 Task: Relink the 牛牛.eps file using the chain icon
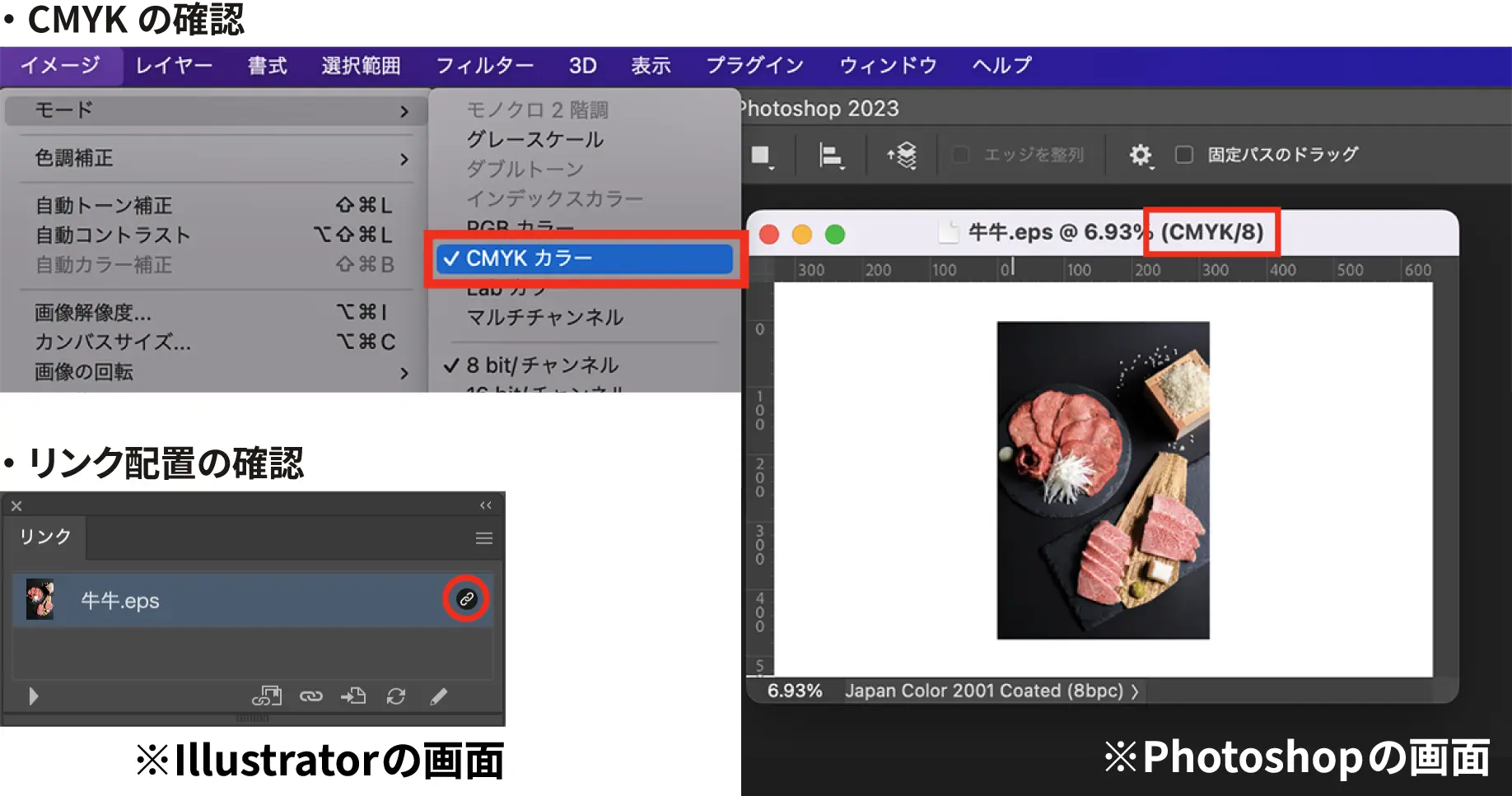[465, 599]
